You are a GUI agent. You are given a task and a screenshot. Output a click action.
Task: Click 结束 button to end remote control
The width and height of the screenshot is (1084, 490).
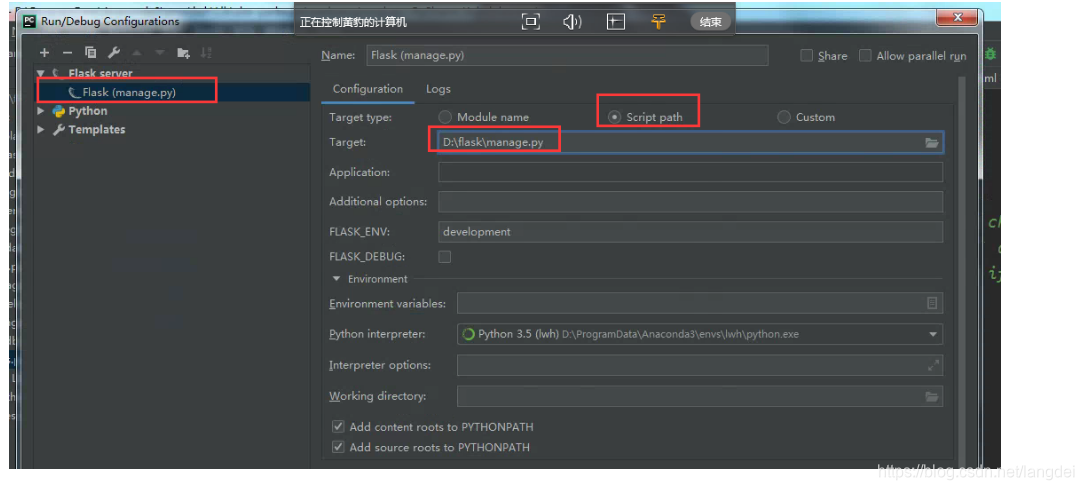pyautogui.click(x=710, y=22)
